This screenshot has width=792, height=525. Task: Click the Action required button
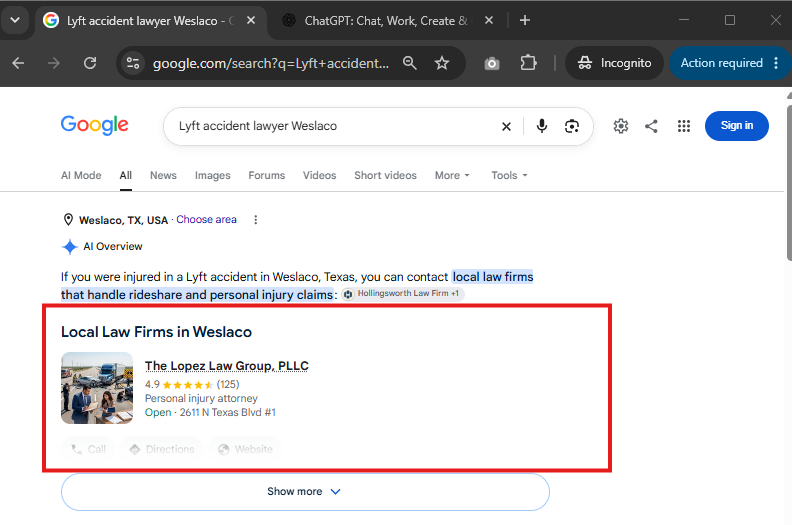(x=721, y=63)
